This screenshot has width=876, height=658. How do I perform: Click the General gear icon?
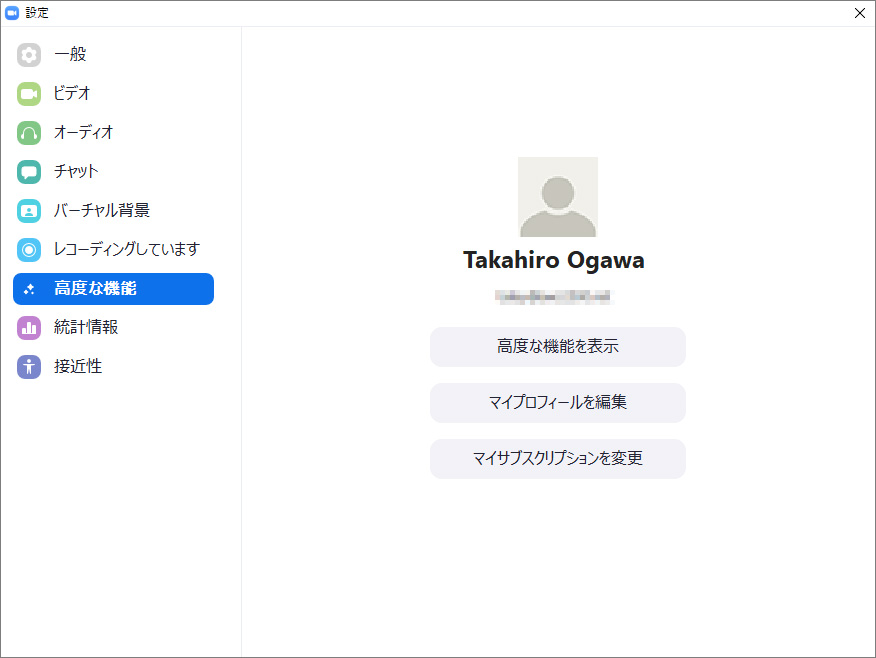pyautogui.click(x=29, y=55)
